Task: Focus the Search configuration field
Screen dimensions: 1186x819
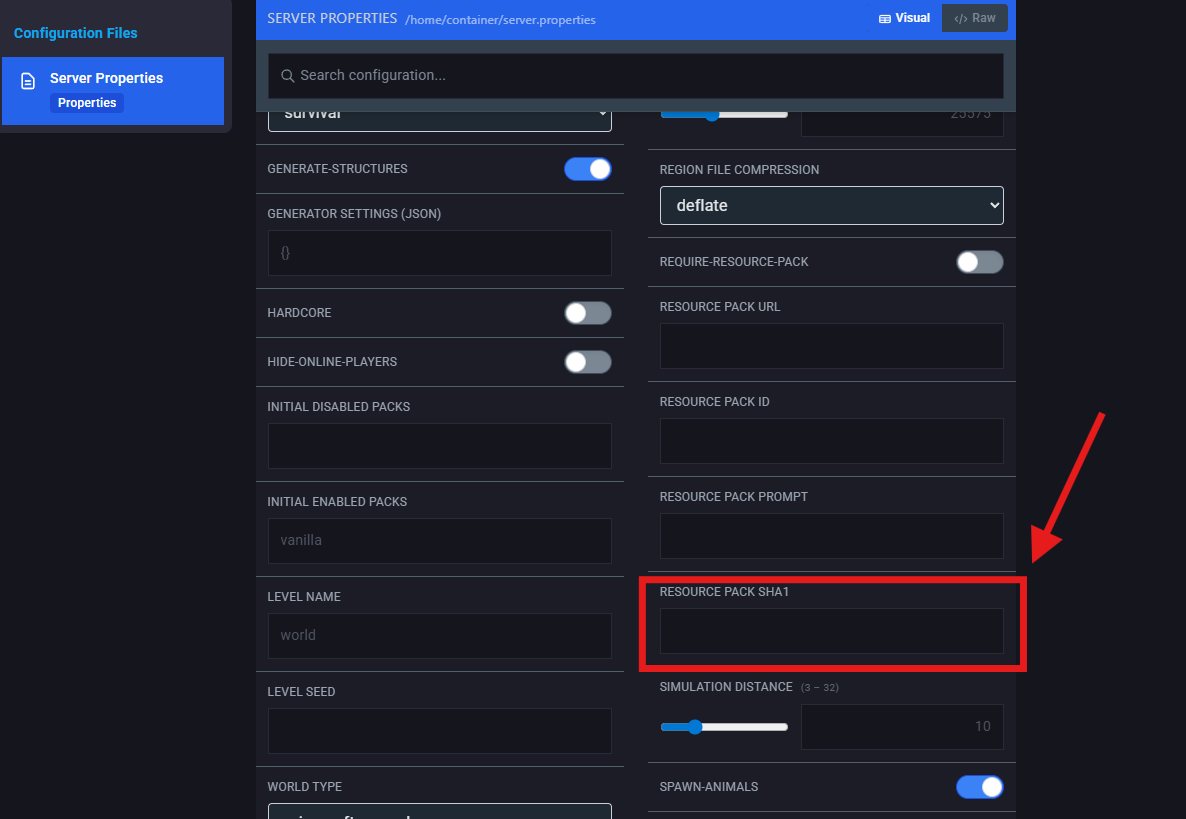Action: coord(635,76)
